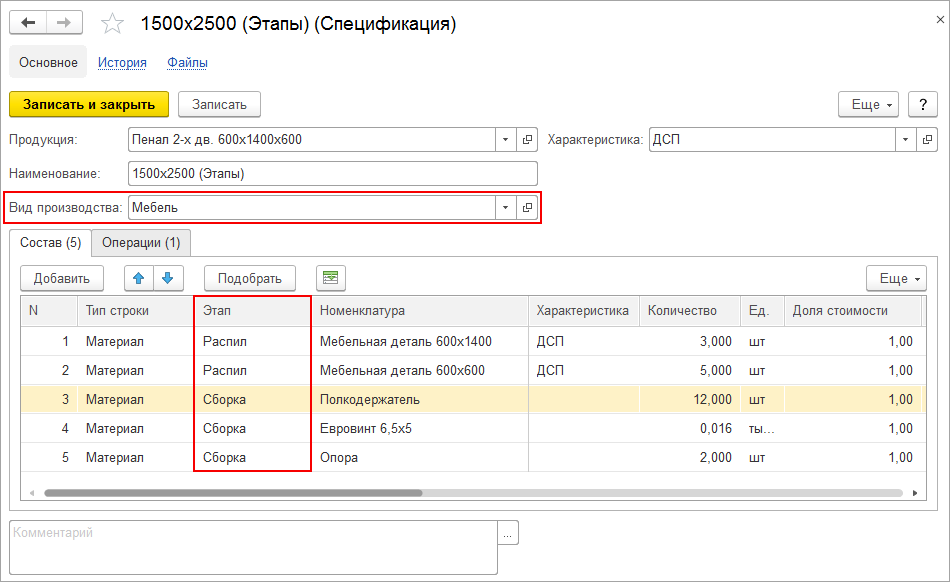Expand the Вид производства dropdown
The width and height of the screenshot is (950, 582).
tap(506, 208)
